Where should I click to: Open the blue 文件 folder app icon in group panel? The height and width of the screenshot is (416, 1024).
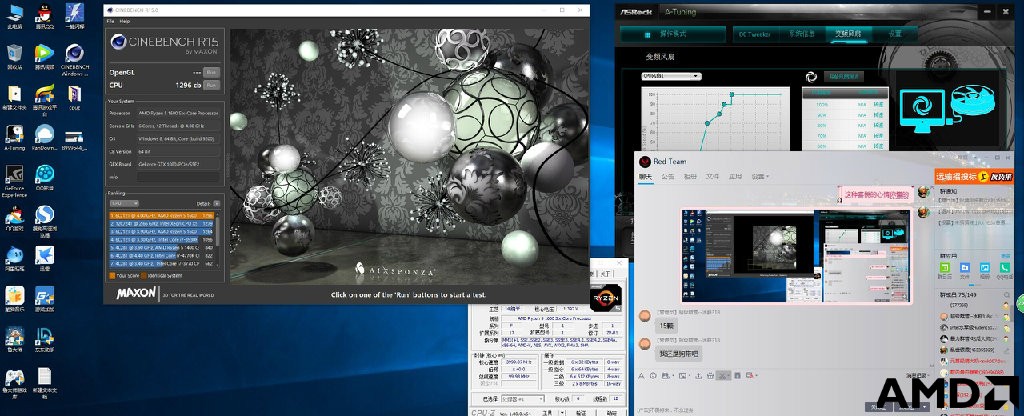click(965, 270)
